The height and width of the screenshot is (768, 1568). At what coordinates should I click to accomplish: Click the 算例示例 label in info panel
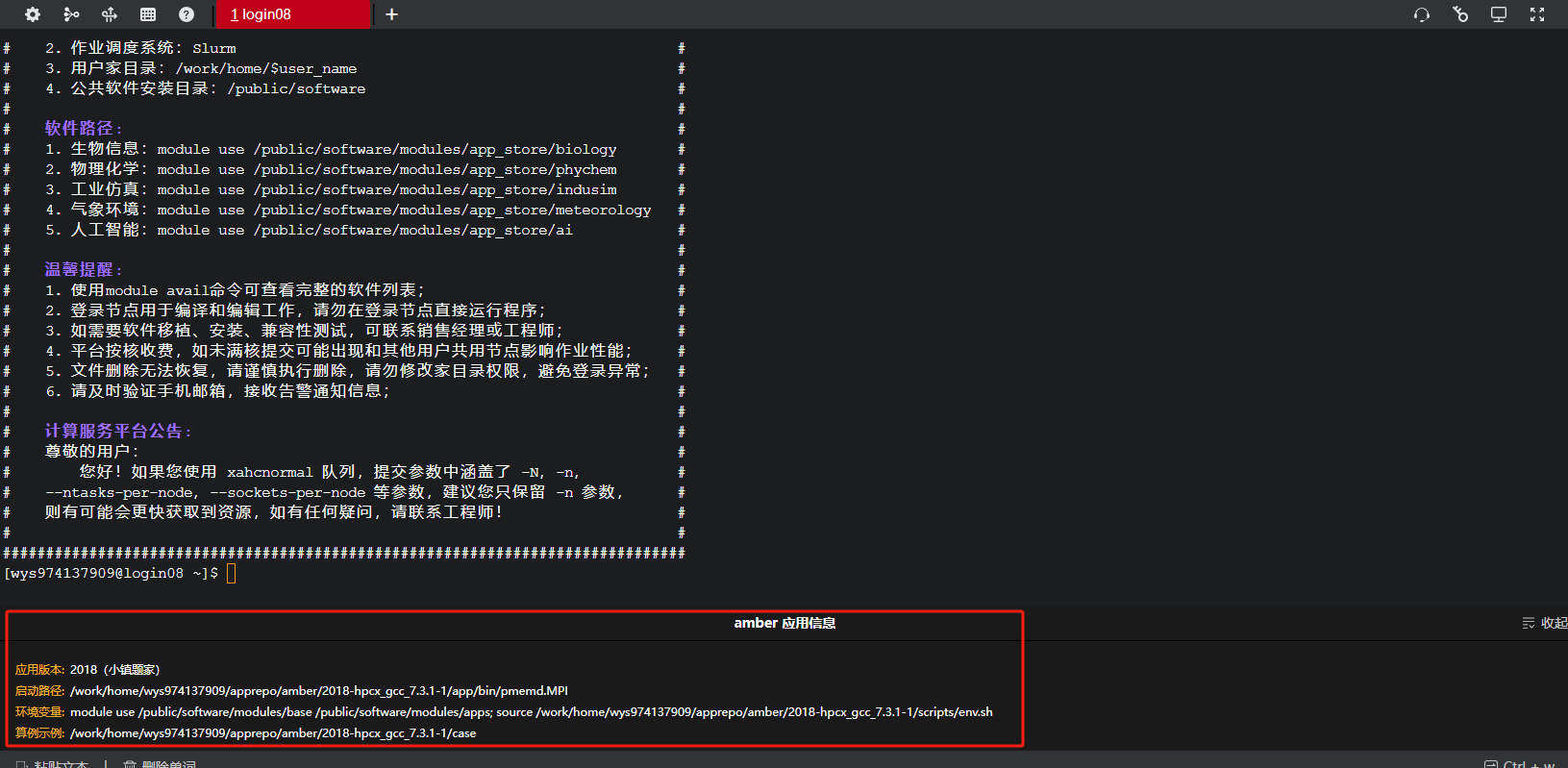tap(40, 732)
